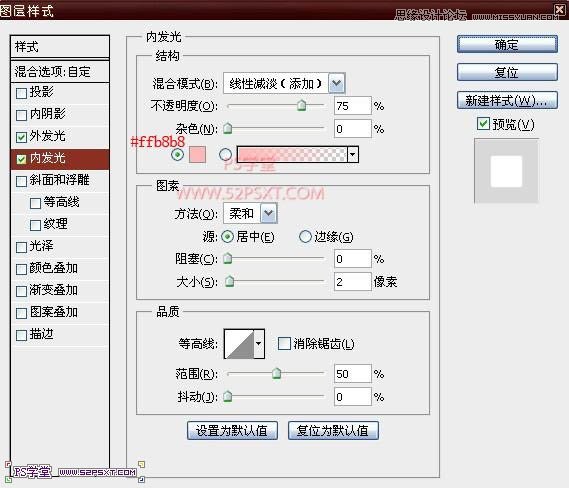Select the gradient radio button
569x488 pixels.
(x=225, y=155)
